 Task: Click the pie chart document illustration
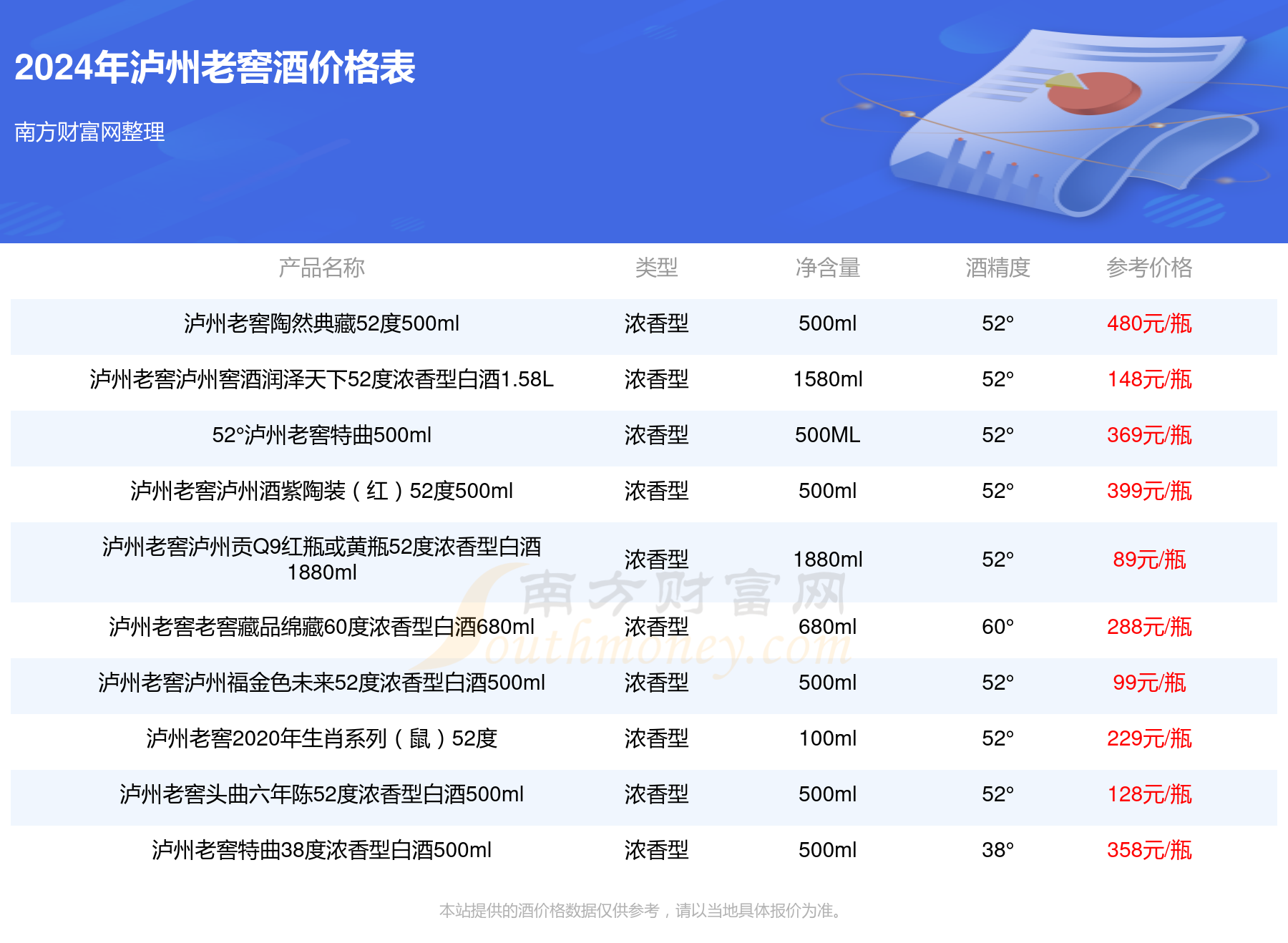[1073, 122]
